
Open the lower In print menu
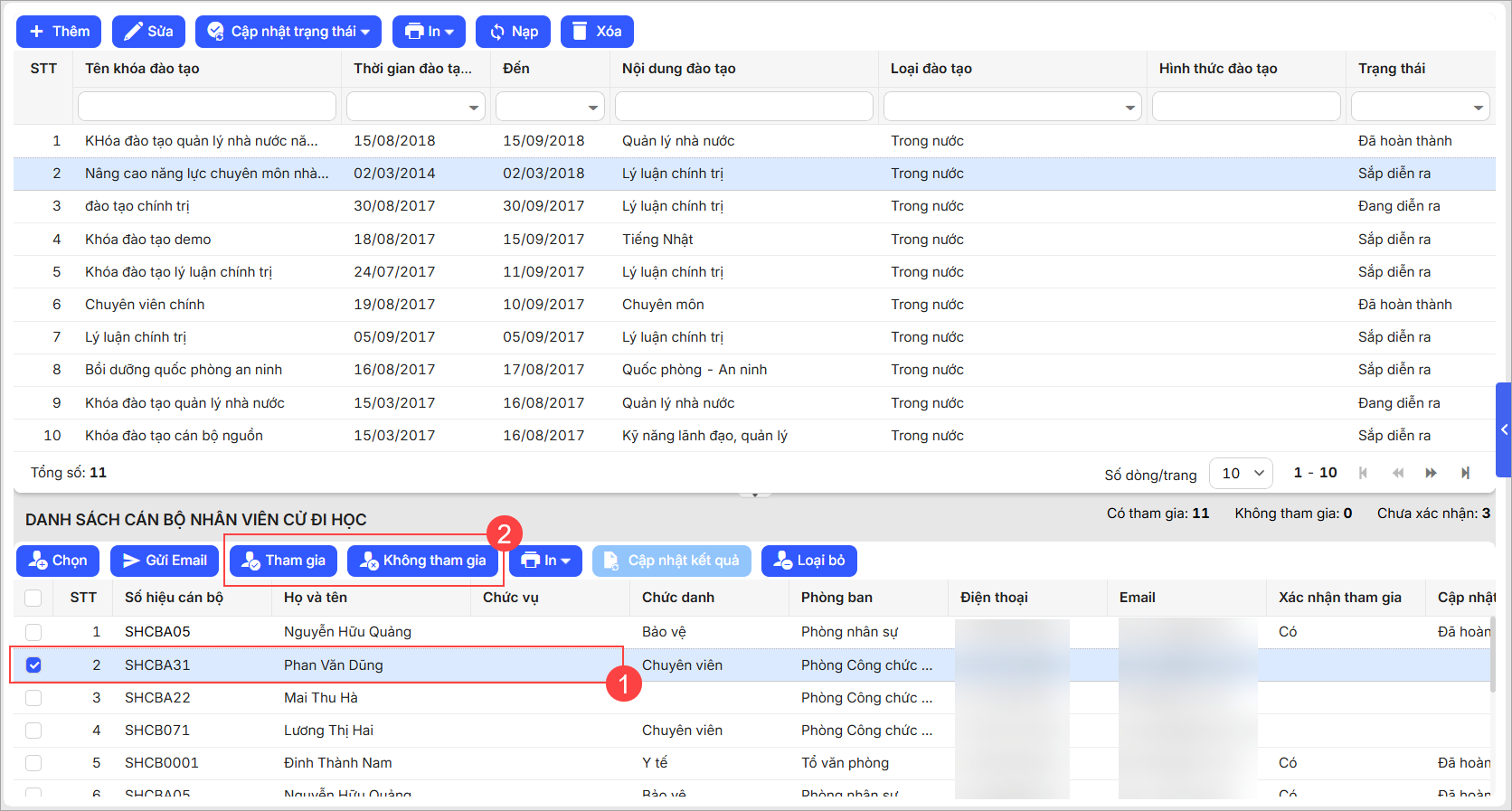(x=546, y=561)
